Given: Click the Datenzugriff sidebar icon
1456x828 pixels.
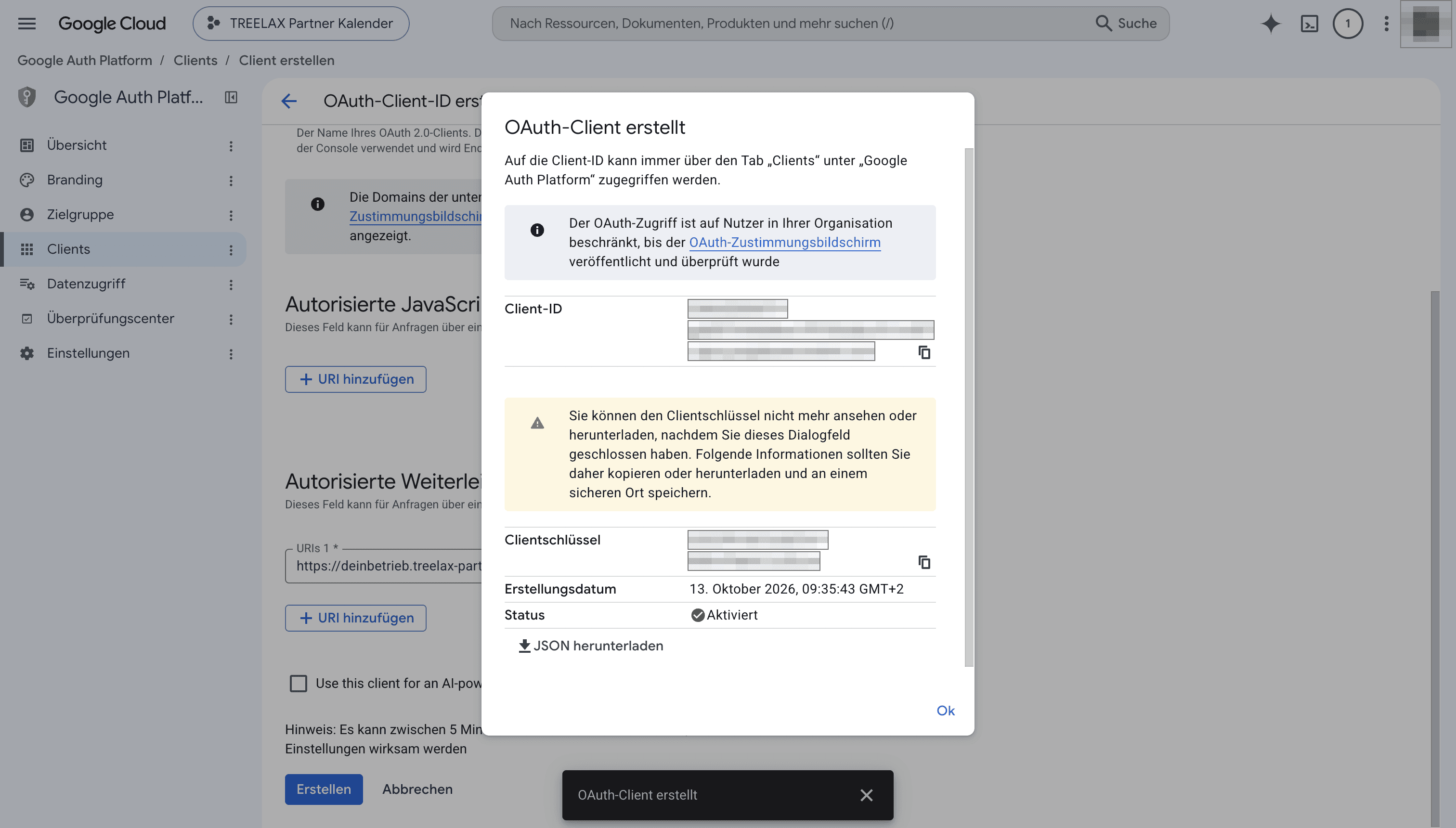Looking at the screenshot, I should click(x=27, y=284).
